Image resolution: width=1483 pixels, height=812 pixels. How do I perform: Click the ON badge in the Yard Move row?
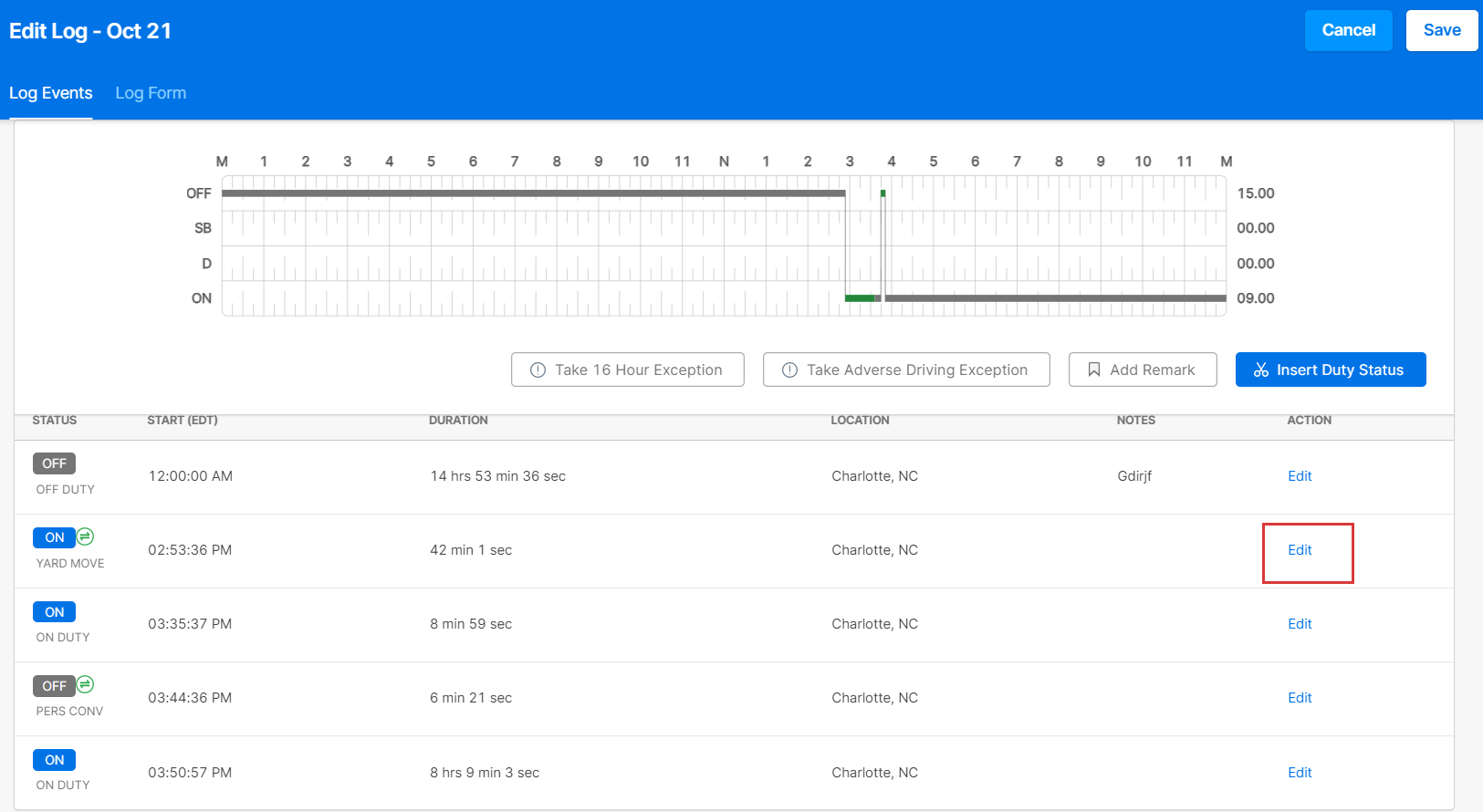tap(55, 537)
